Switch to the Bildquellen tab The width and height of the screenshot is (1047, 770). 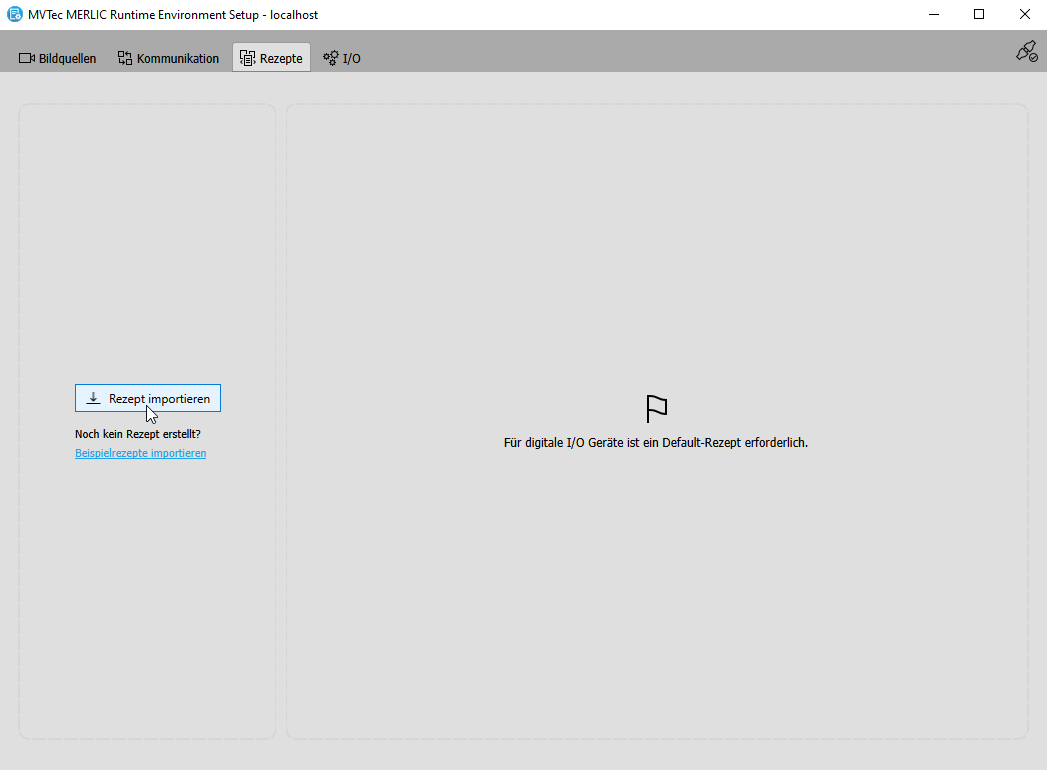67,59
